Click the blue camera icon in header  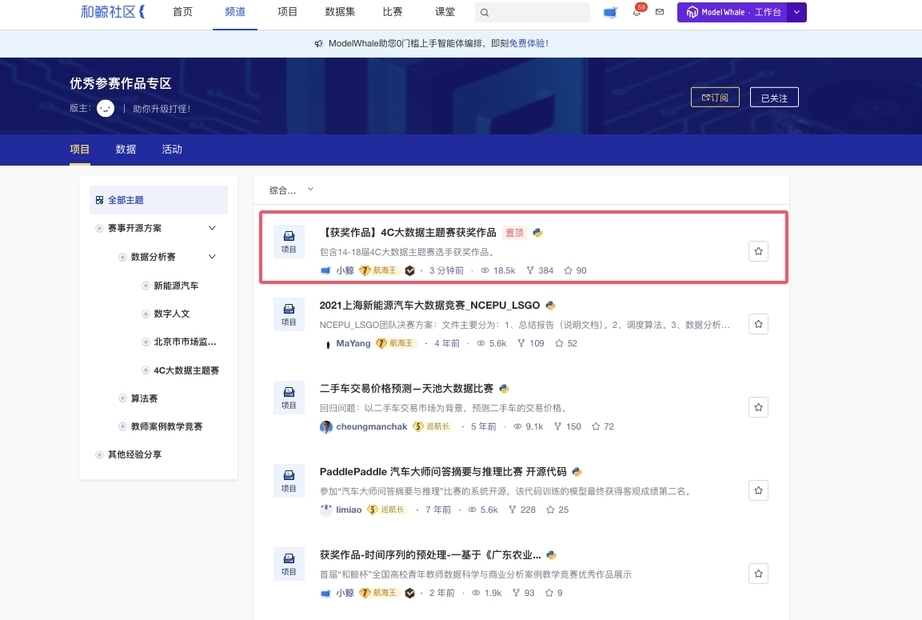tap(610, 13)
